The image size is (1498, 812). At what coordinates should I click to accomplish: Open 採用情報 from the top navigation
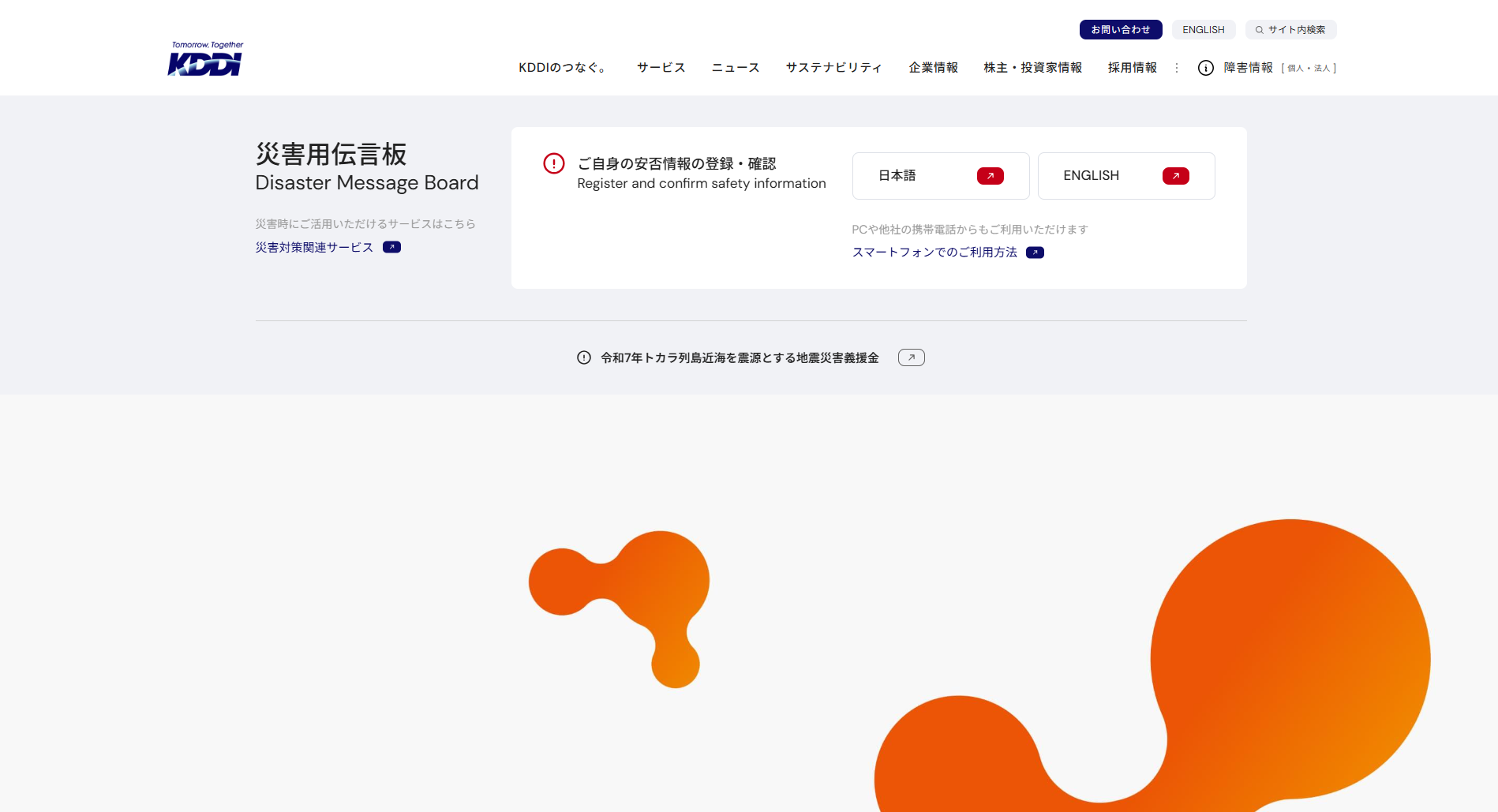click(x=1132, y=68)
